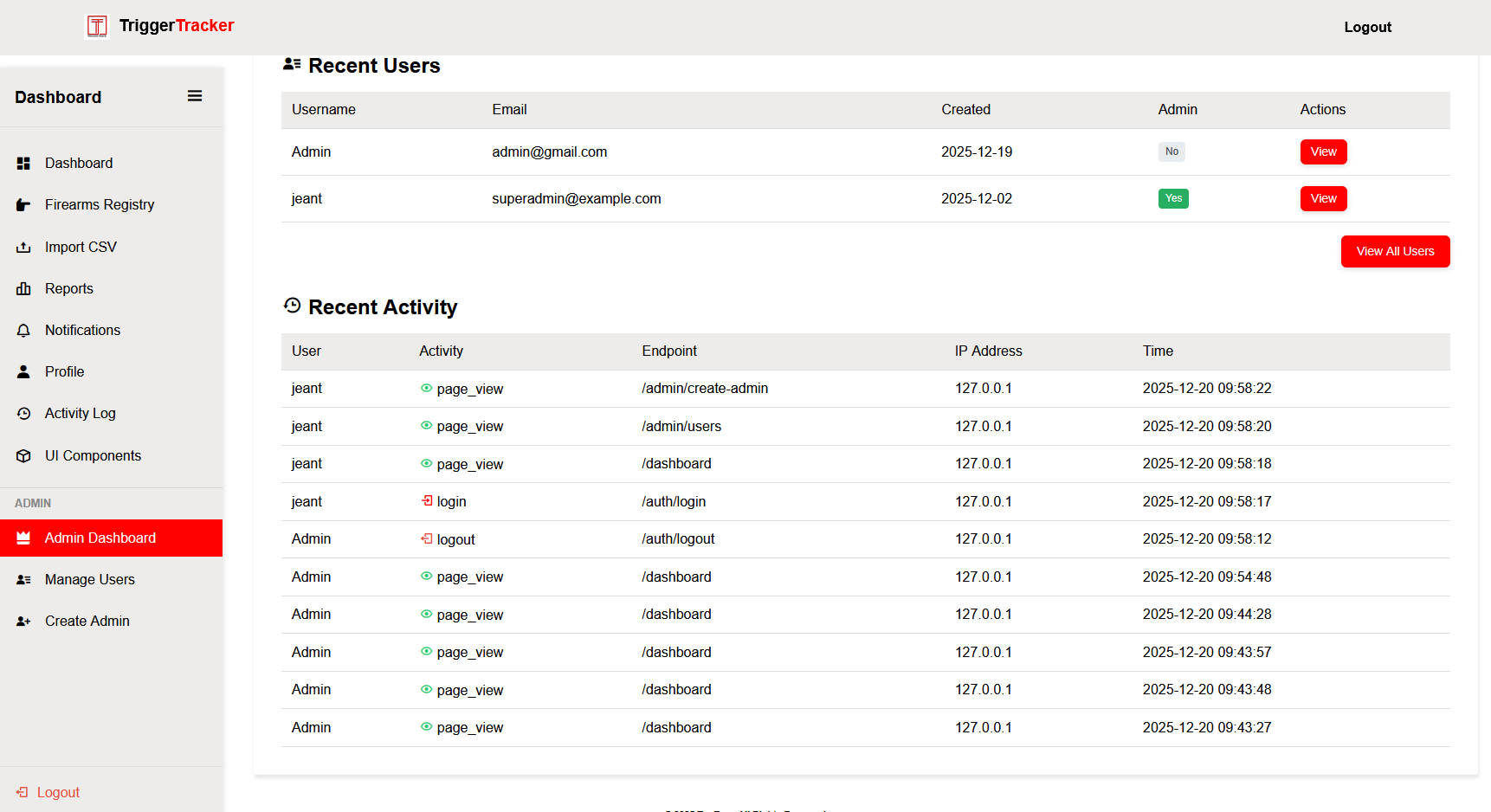Toggle the sidebar with the hamburger icon
Screen dimensions: 1491x812
(194, 95)
